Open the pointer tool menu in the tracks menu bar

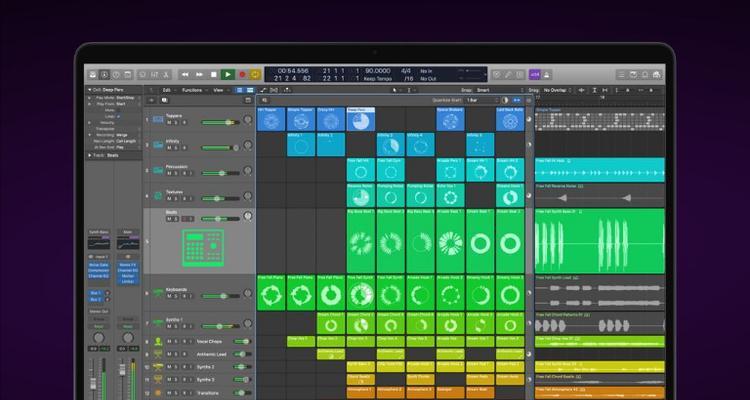[396, 90]
